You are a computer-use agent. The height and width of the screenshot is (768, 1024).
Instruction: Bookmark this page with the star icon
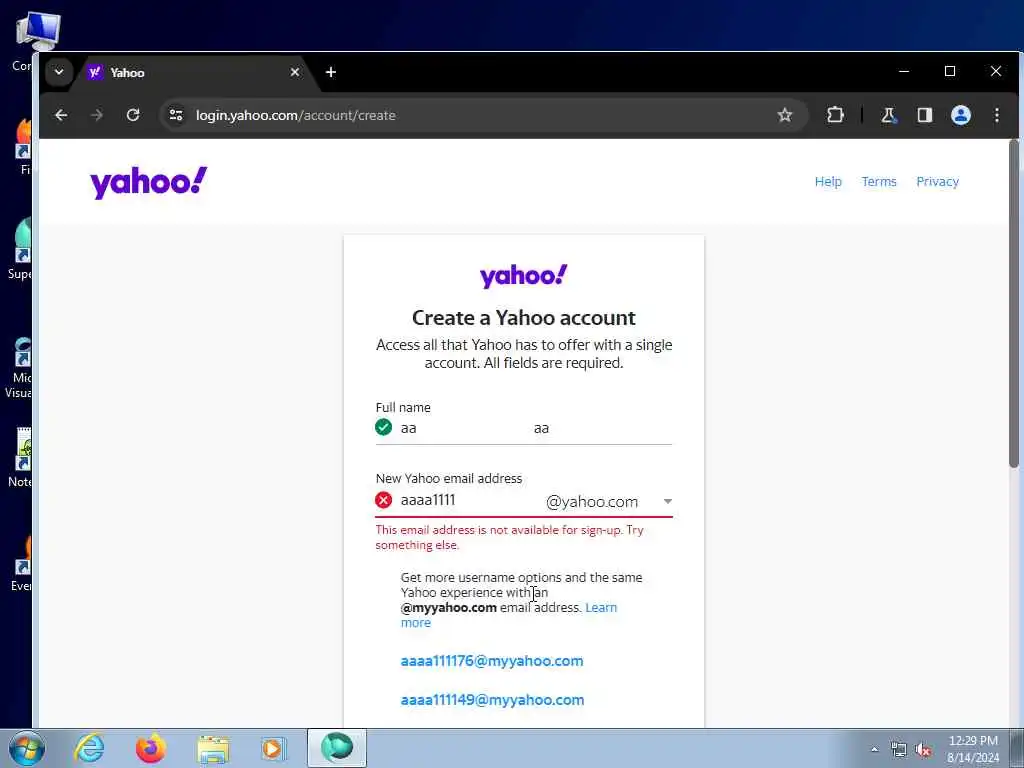[x=784, y=116]
